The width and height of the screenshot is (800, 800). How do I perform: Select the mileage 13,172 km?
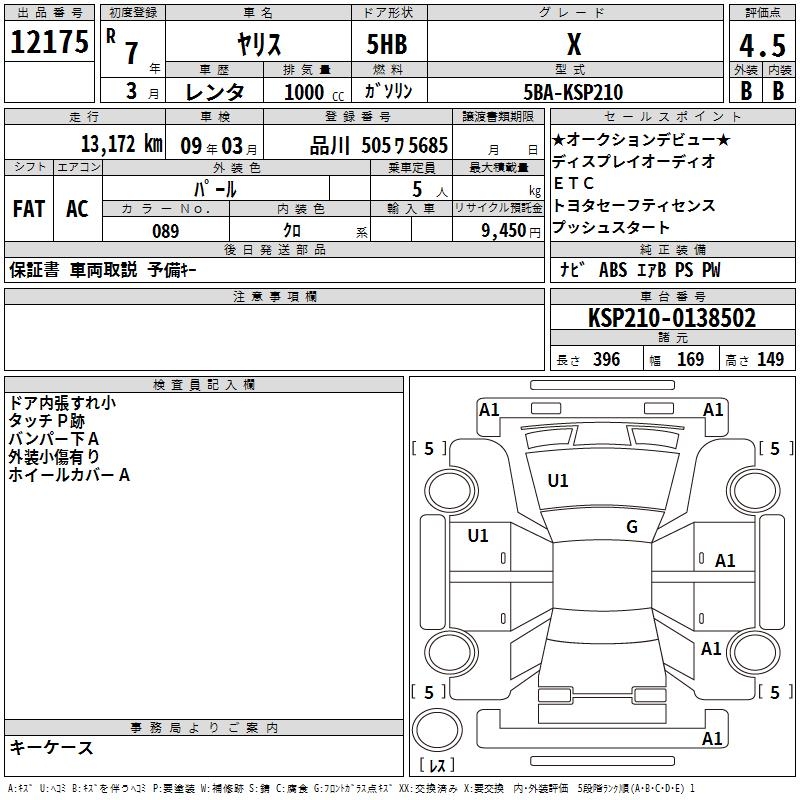pyautogui.click(x=121, y=144)
